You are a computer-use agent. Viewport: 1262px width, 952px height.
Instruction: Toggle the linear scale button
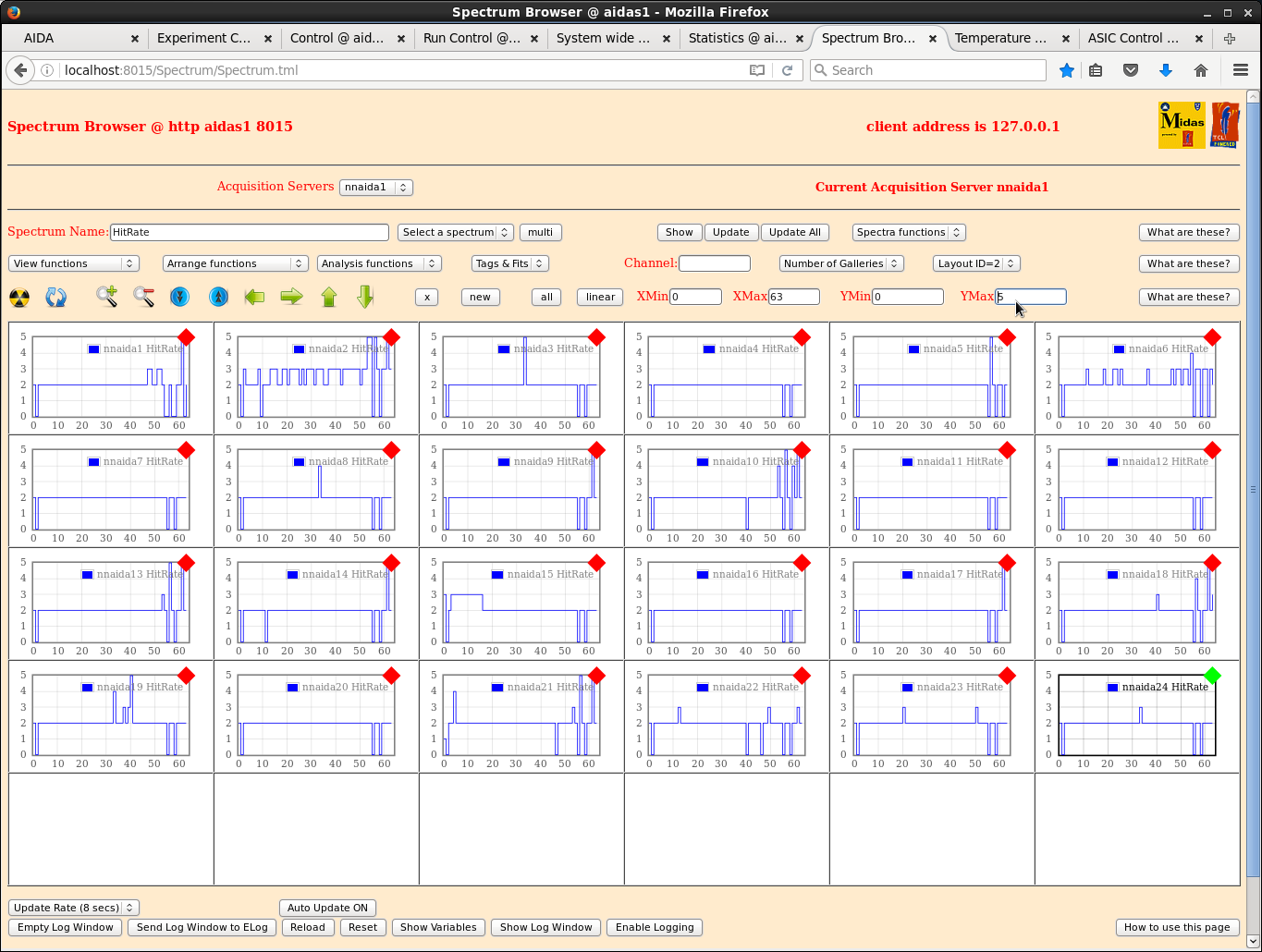[x=600, y=297]
